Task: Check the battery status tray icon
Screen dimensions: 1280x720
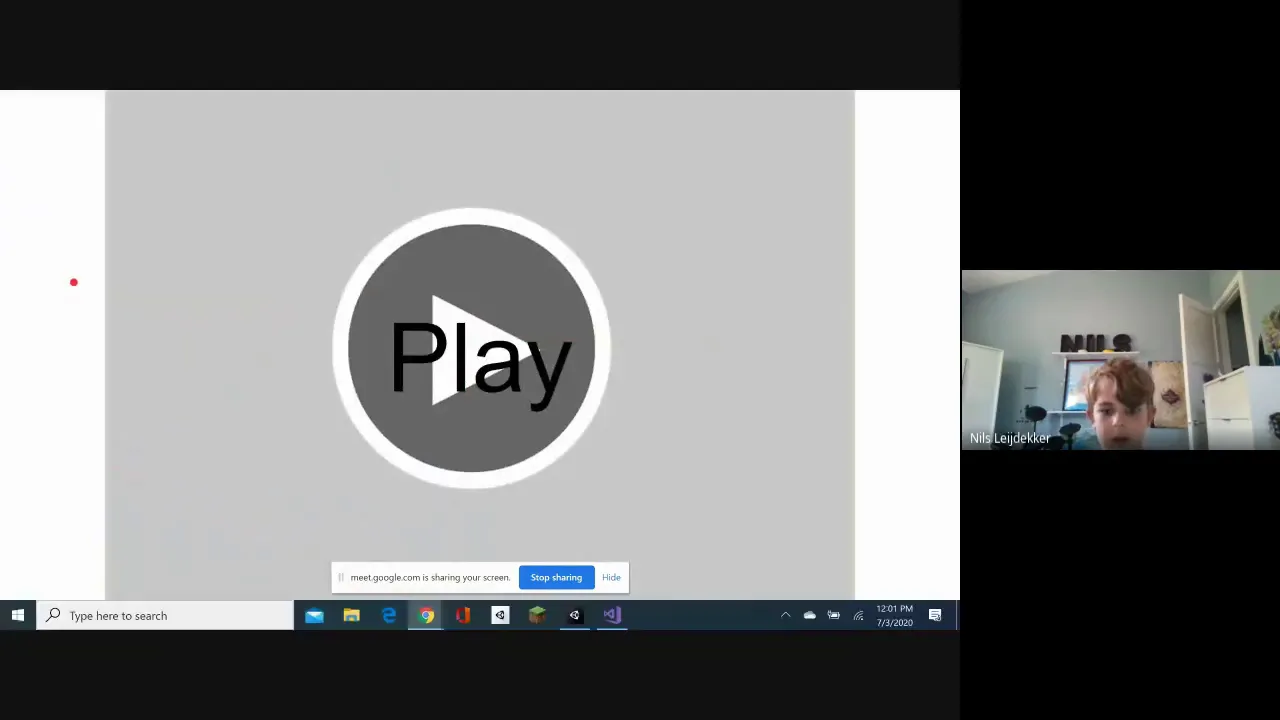Action: (833, 615)
